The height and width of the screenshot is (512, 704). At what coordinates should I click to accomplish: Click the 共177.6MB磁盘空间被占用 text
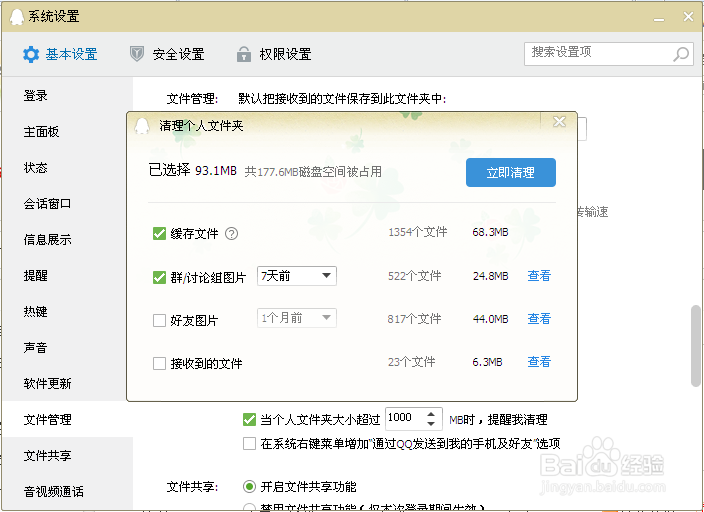(313, 171)
